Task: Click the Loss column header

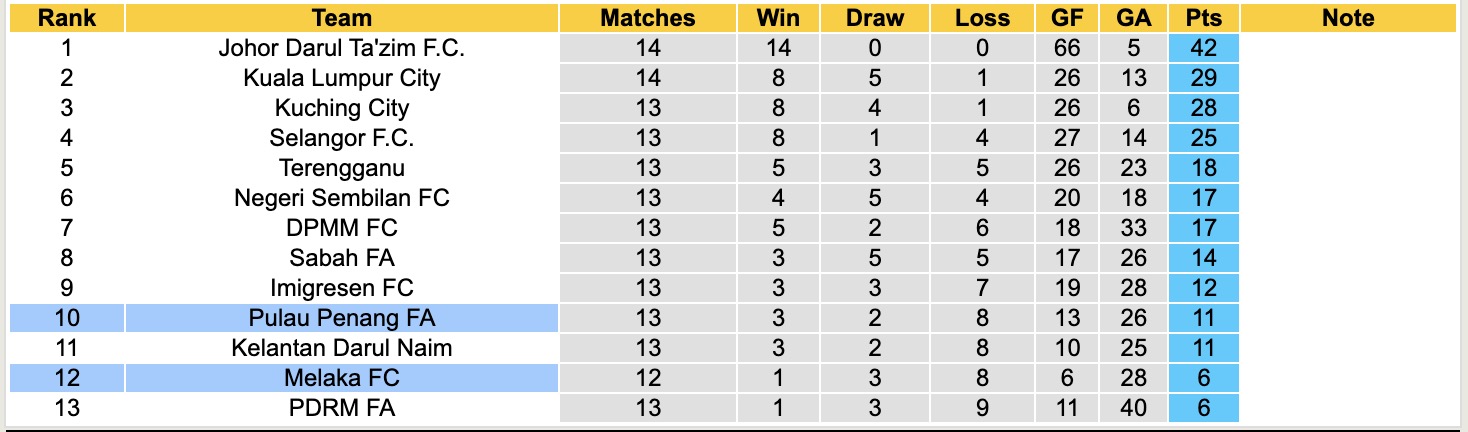Action: tap(982, 18)
